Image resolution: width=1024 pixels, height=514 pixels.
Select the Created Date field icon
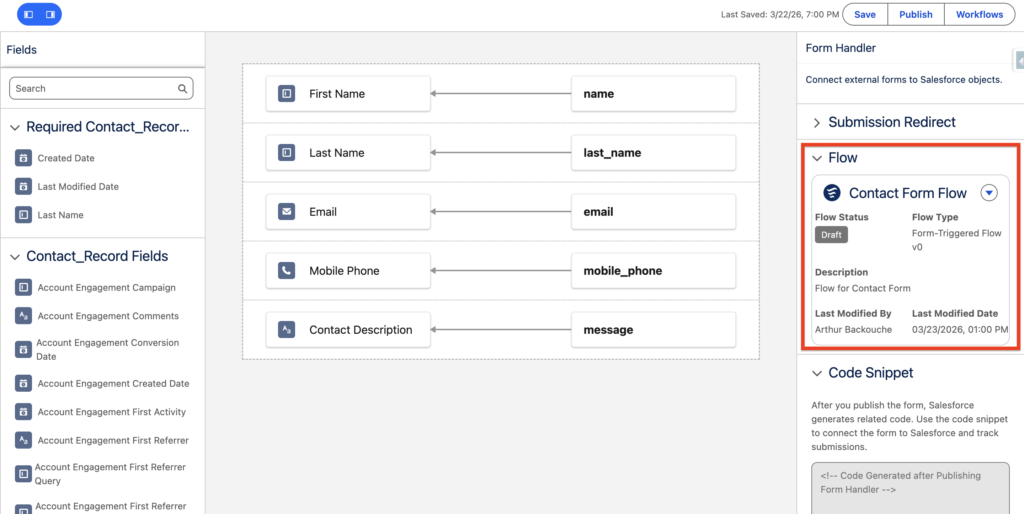click(x=23, y=158)
